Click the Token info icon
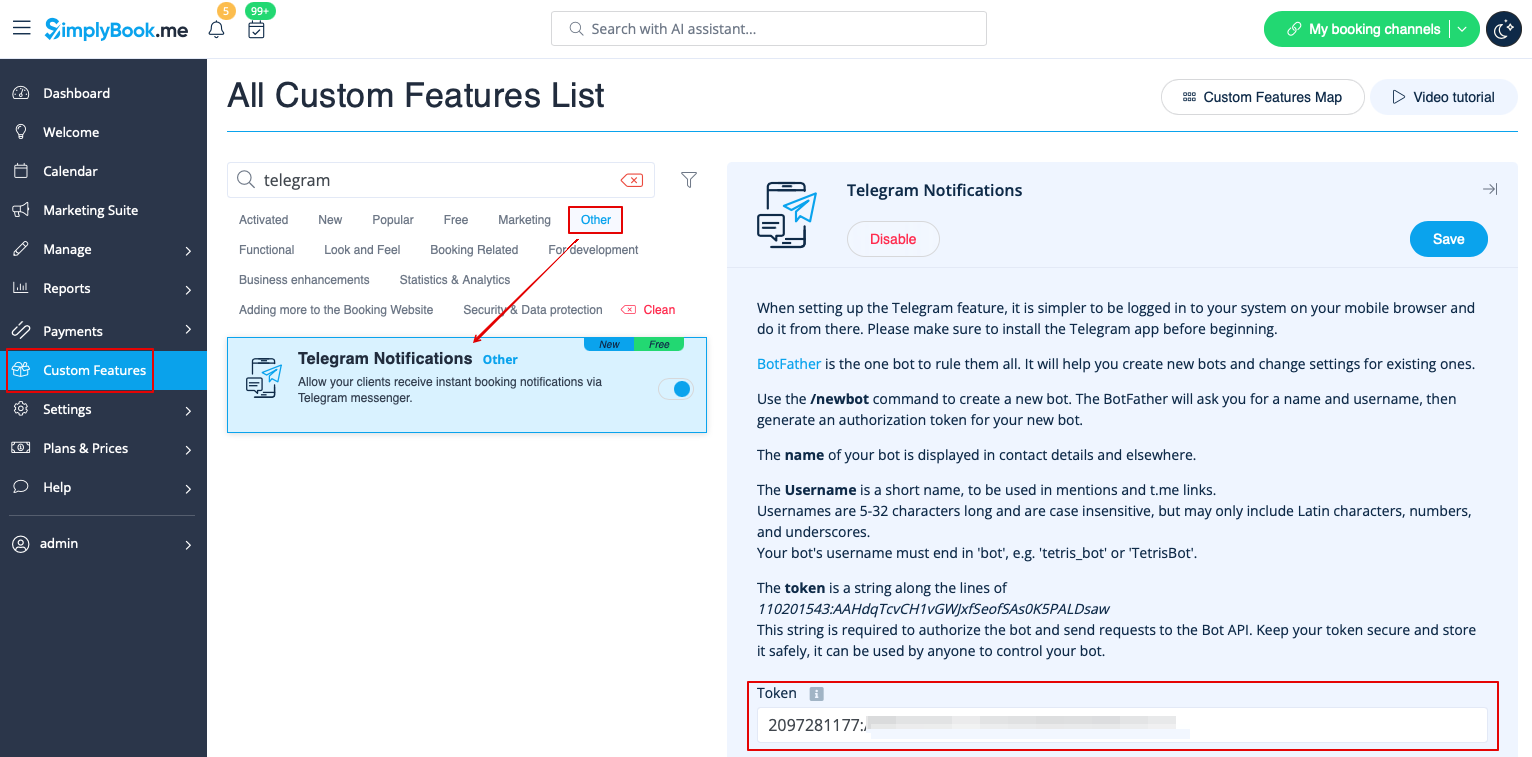Viewport: 1532px width, 757px height. [816, 694]
